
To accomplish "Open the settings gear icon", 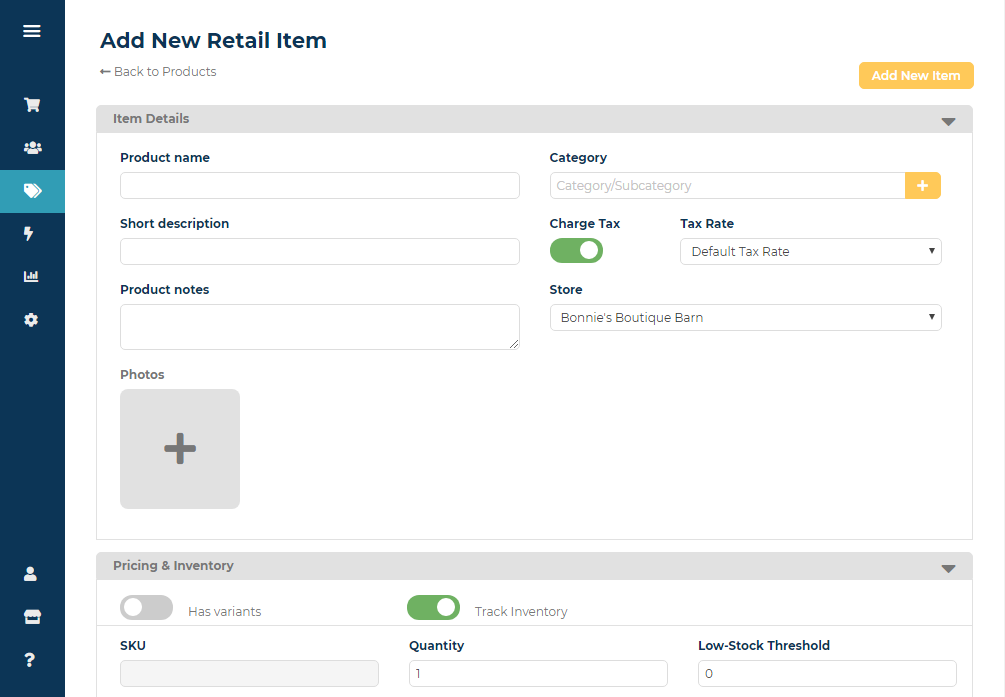I will [x=31, y=320].
